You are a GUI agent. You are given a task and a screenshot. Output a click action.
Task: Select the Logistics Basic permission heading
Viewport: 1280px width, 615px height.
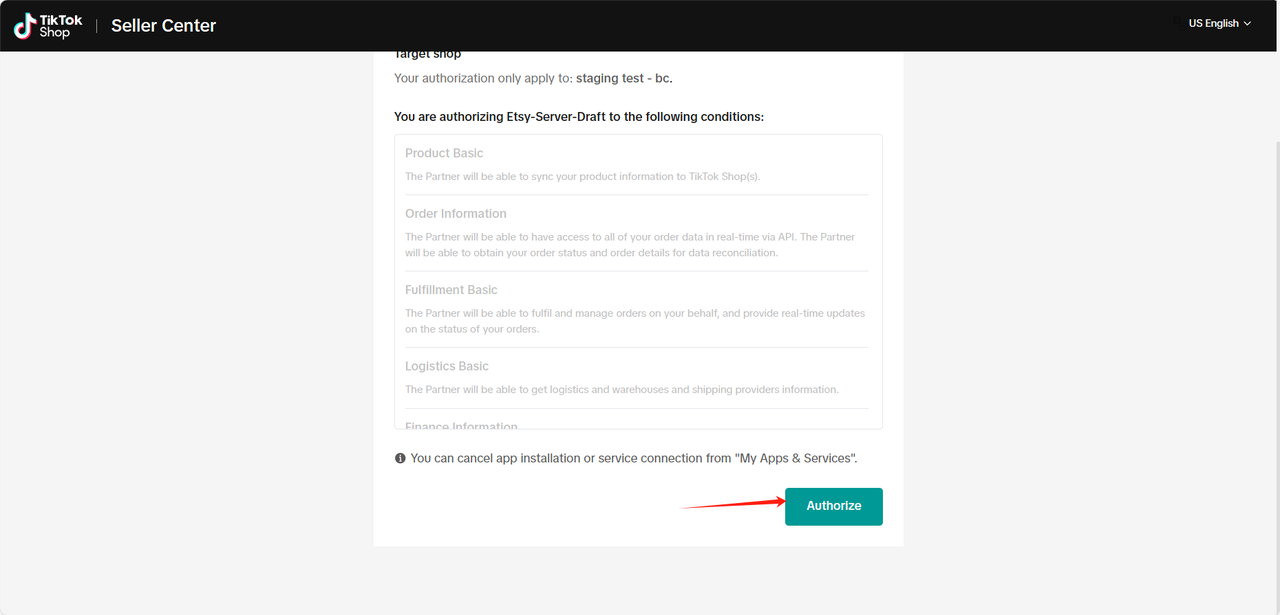(447, 366)
